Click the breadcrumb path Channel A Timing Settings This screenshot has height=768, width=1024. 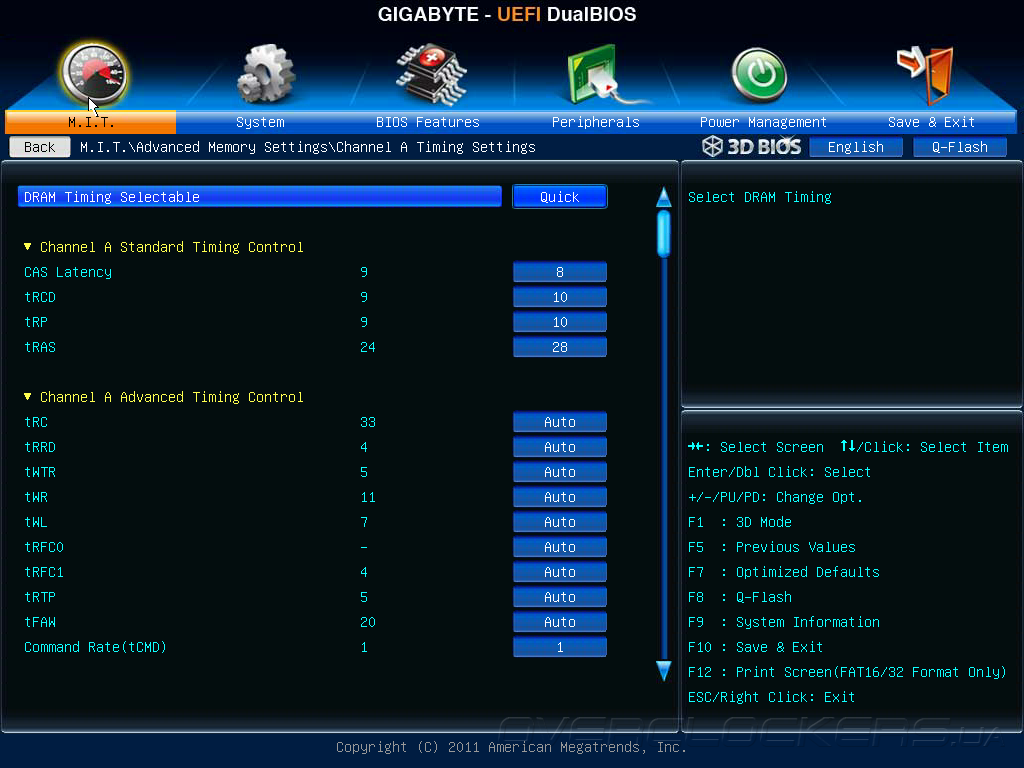(x=436, y=147)
